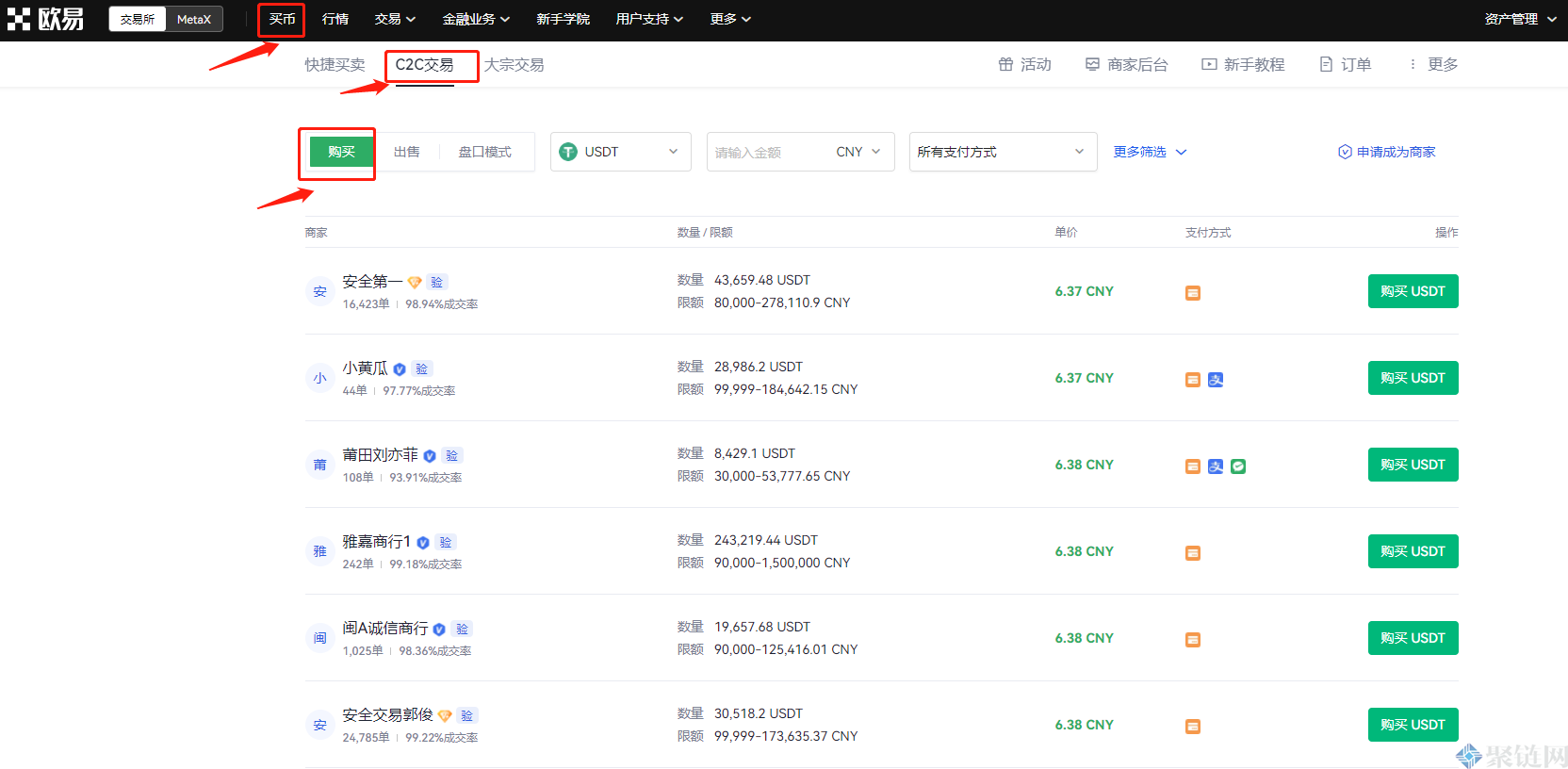Open 订单 orders page
This screenshot has width=1568, height=769.
pyautogui.click(x=1345, y=64)
